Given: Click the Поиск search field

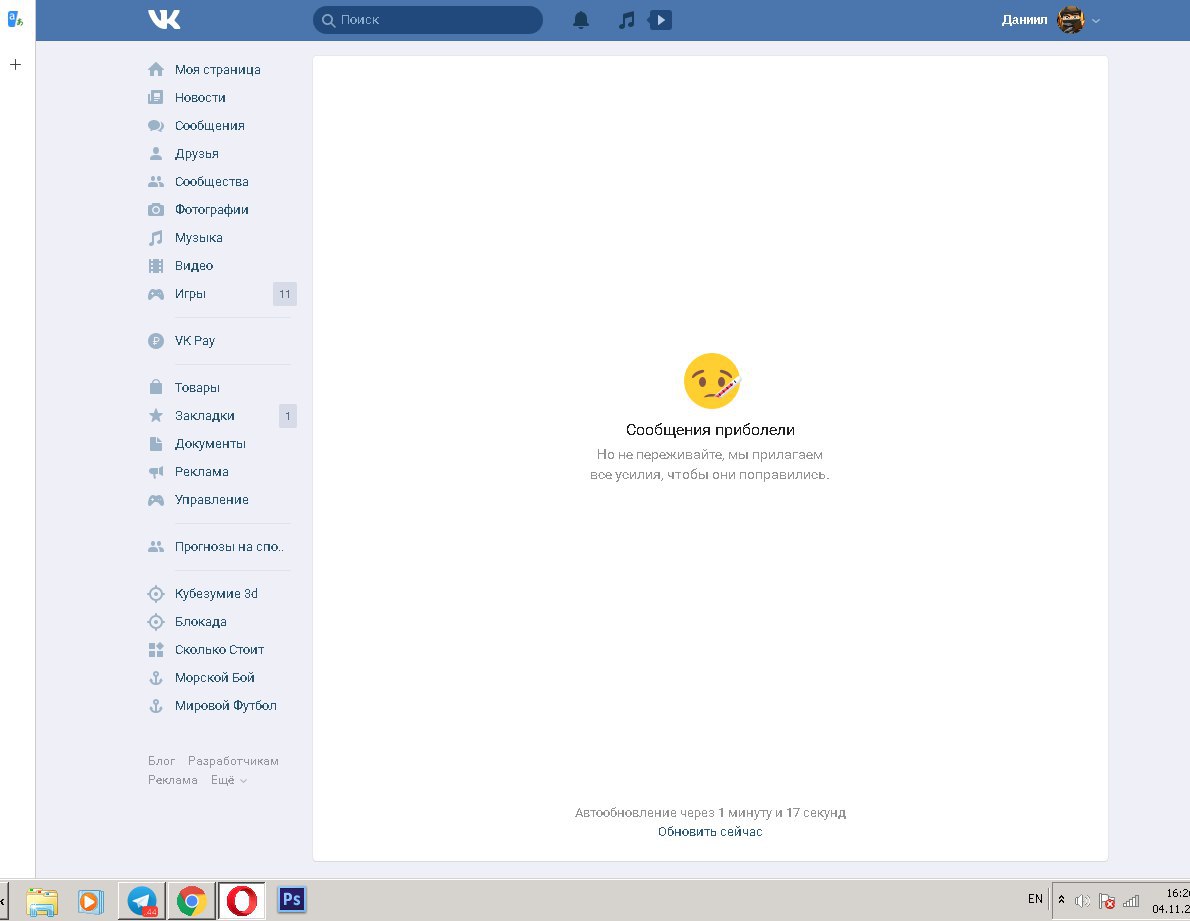Looking at the screenshot, I should [x=427, y=20].
